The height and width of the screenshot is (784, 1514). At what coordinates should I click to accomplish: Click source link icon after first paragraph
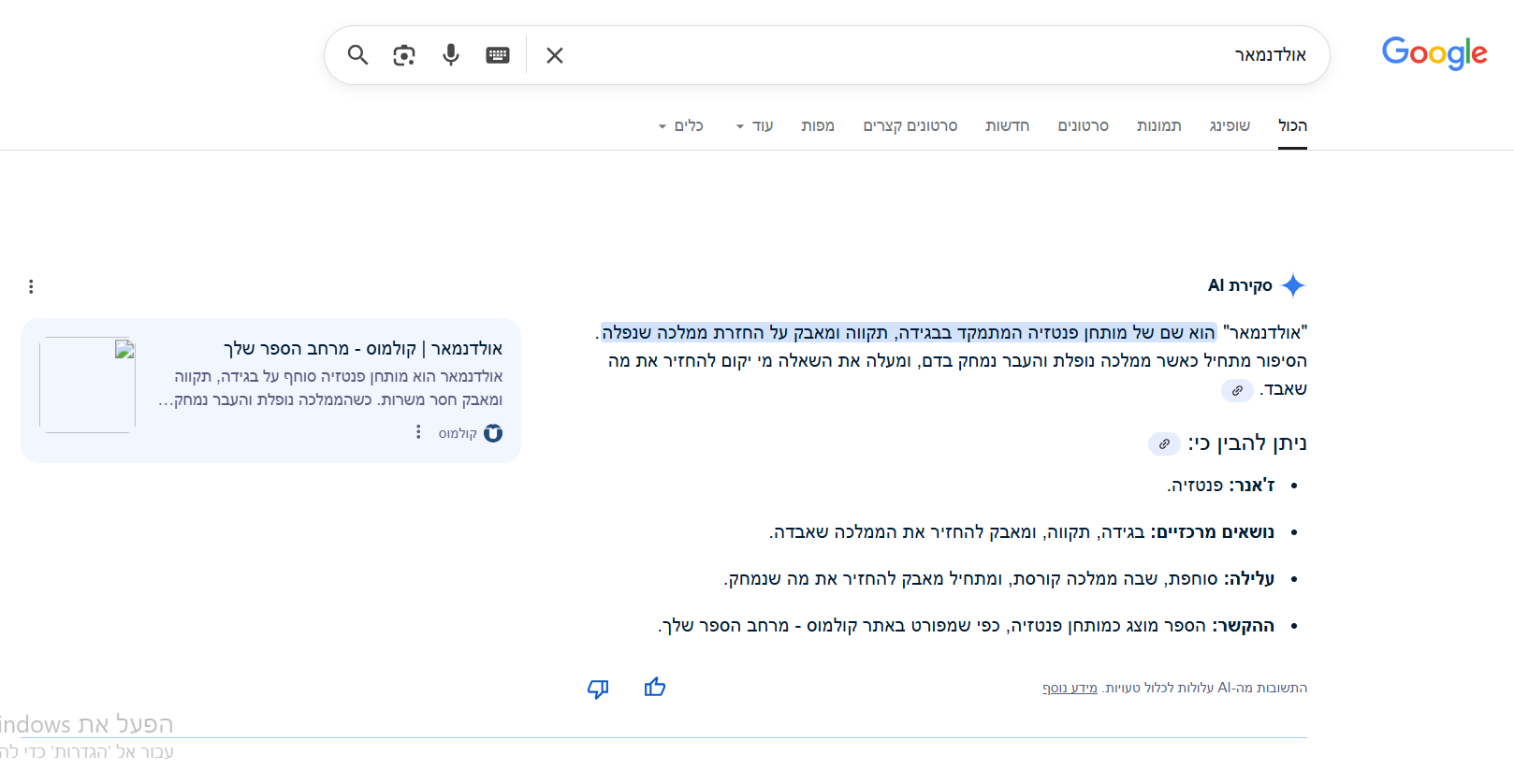(1237, 390)
